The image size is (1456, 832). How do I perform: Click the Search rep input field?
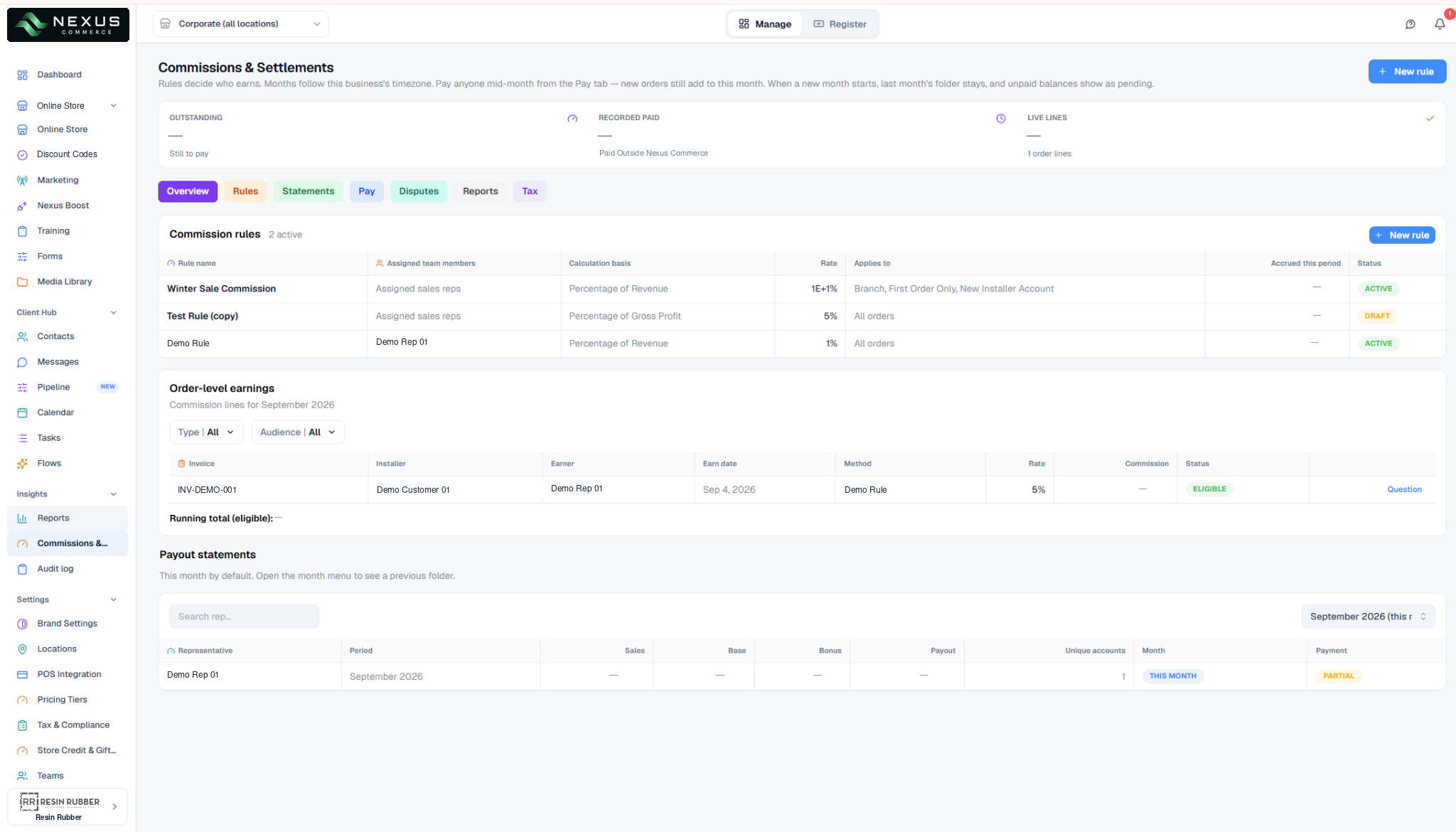click(x=244, y=617)
